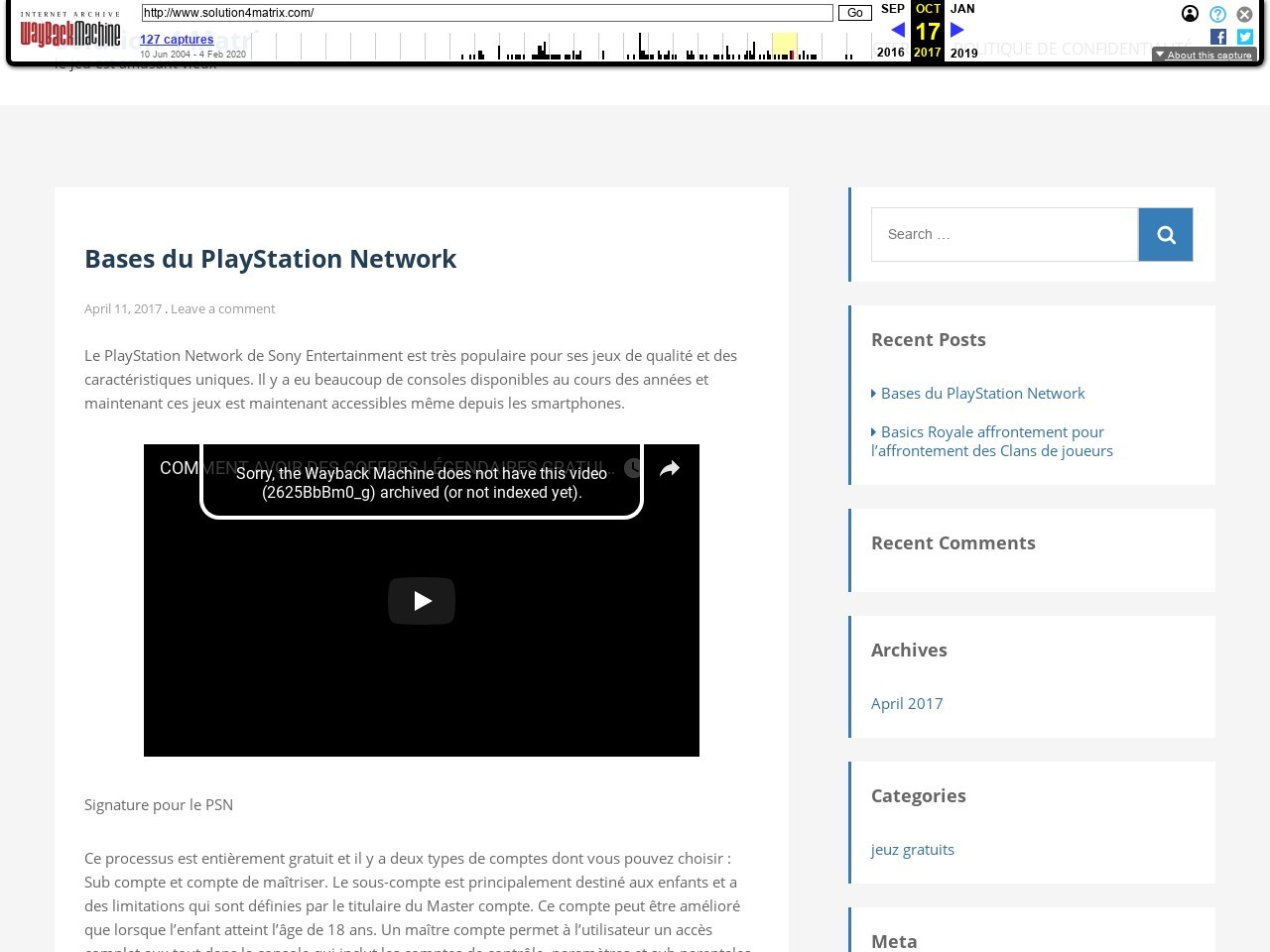
Task: Open the 127 captures link
Action: (x=177, y=40)
